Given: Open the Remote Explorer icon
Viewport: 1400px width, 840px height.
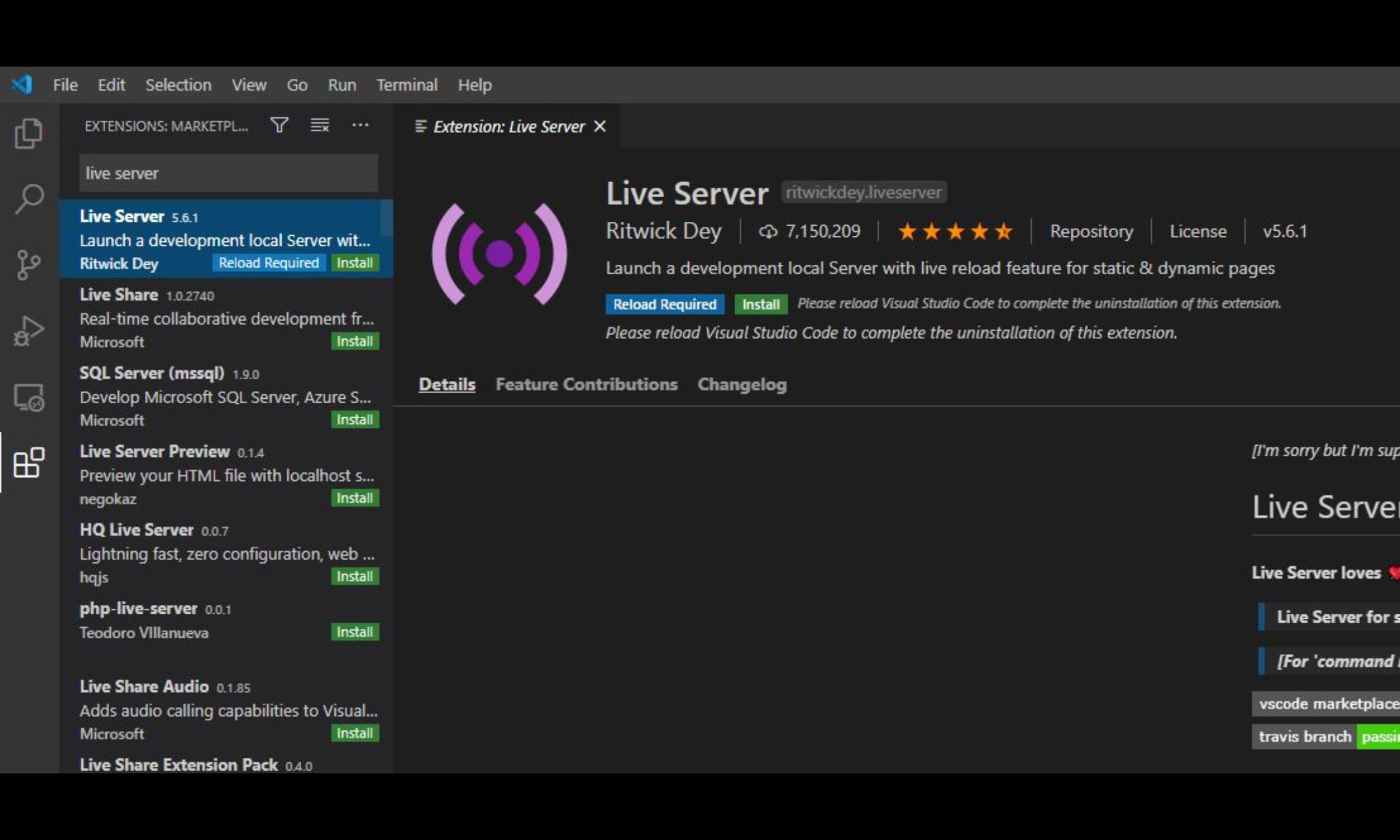Looking at the screenshot, I should click(x=29, y=398).
